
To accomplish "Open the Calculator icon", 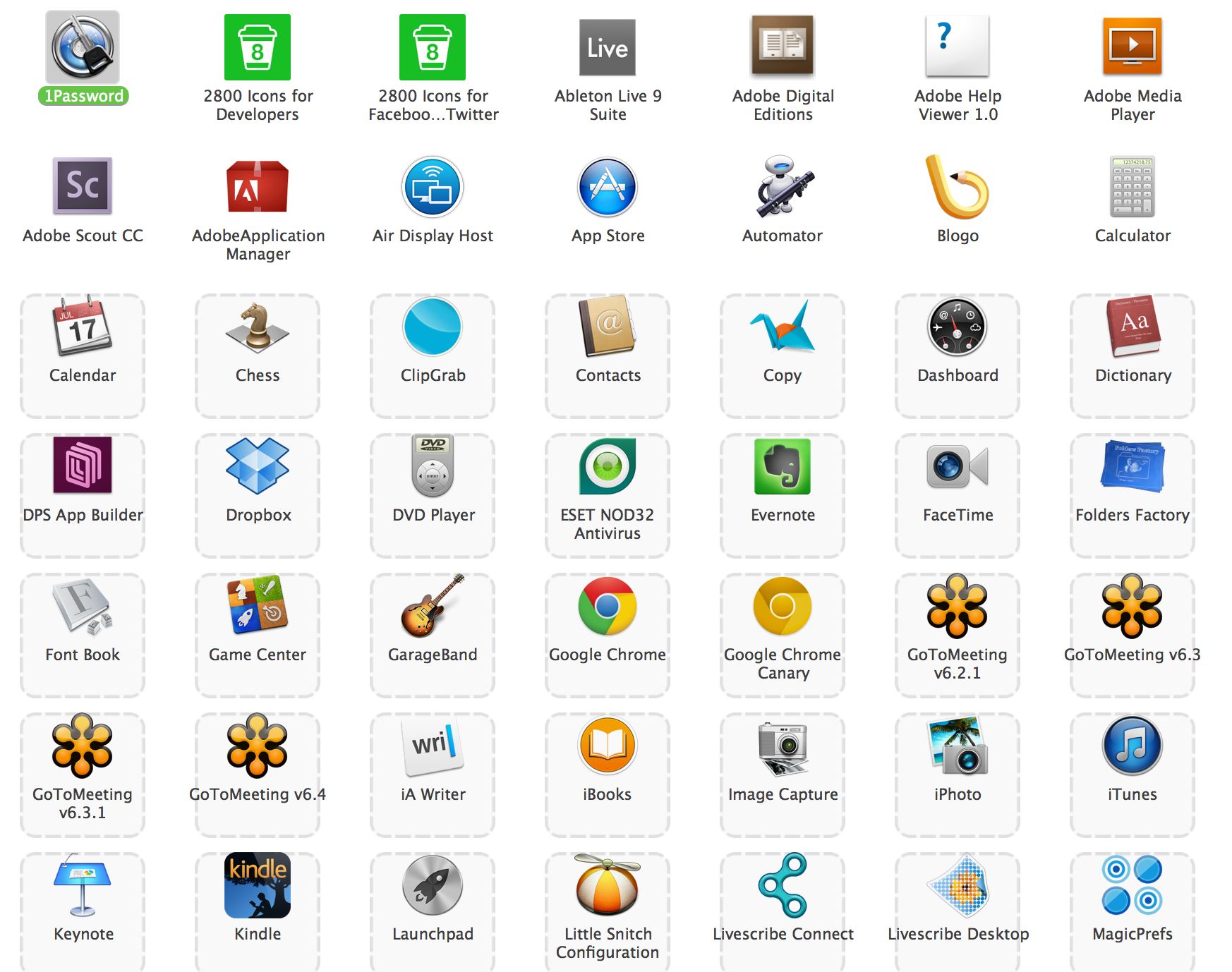I will click(x=1133, y=186).
